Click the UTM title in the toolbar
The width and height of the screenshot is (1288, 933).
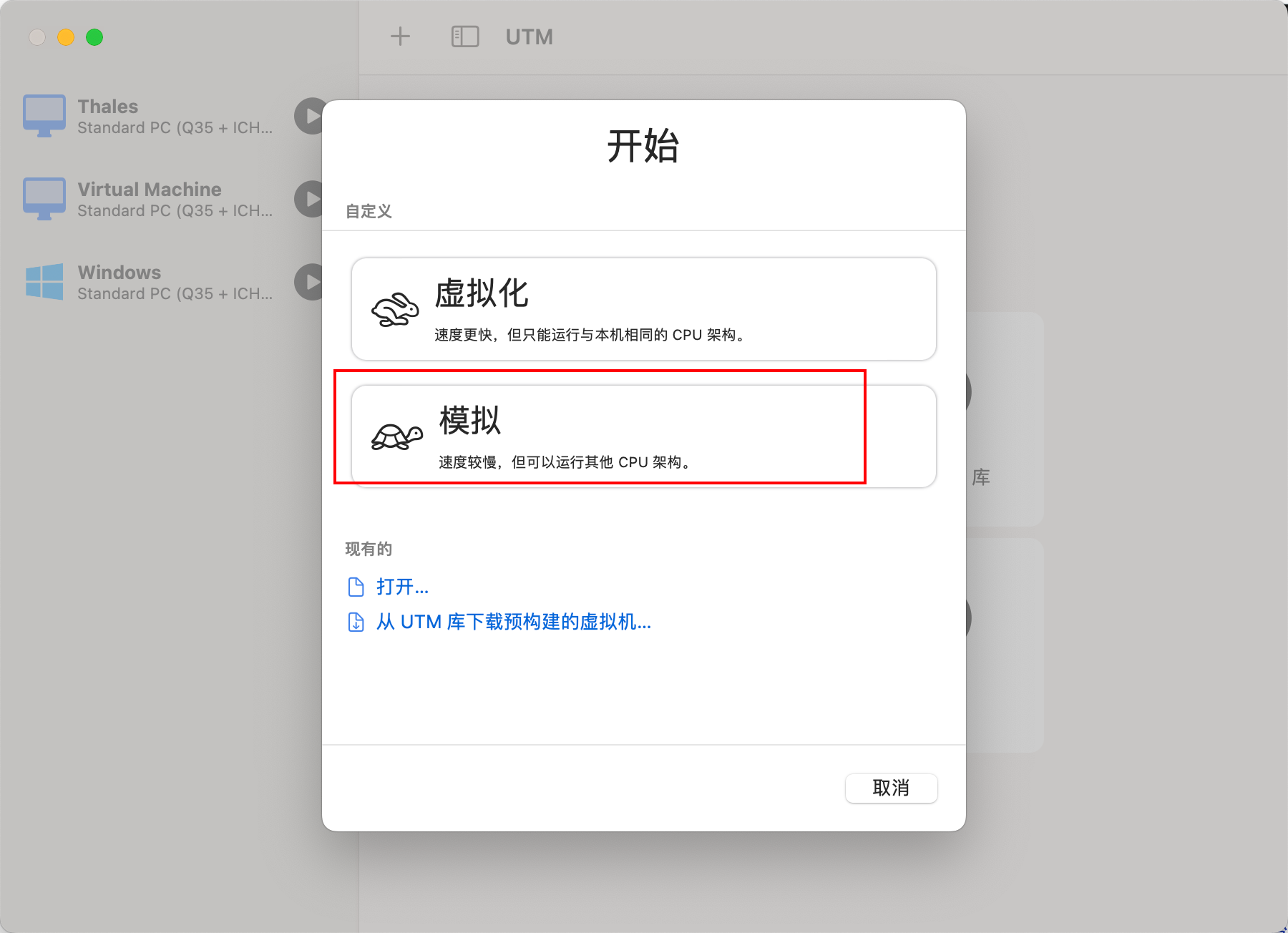tap(530, 36)
